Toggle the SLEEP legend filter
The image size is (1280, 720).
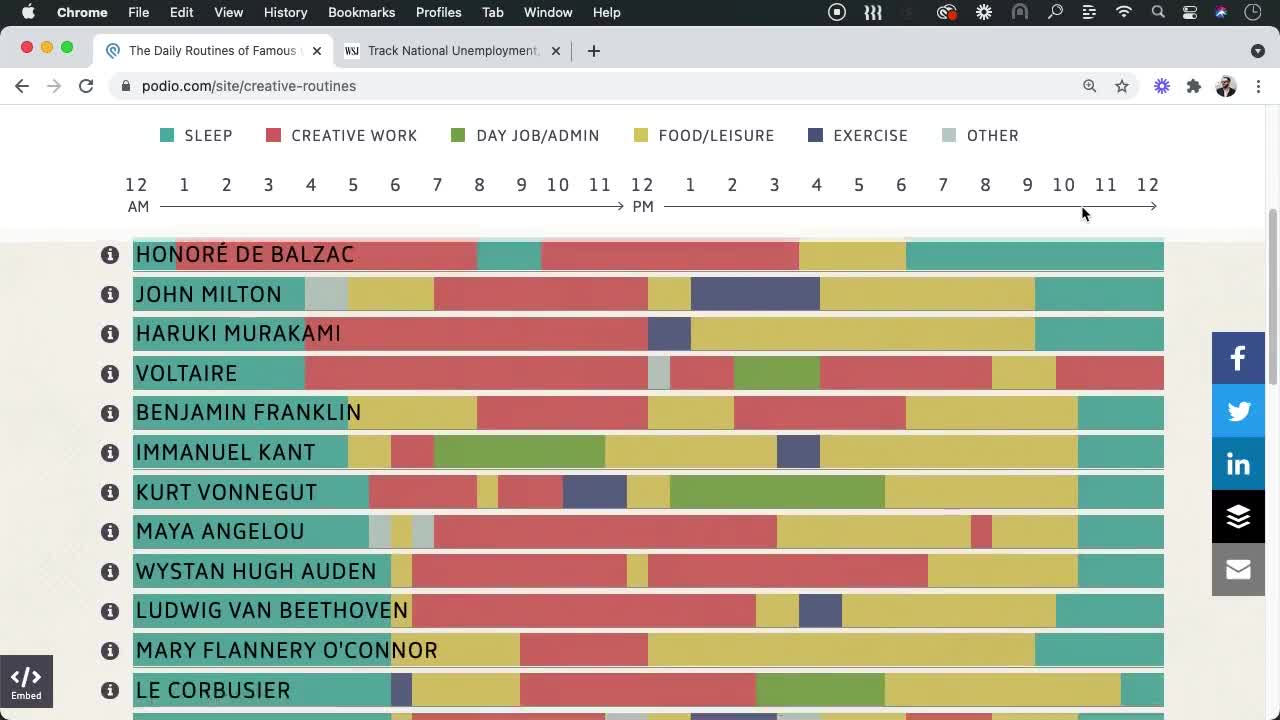[x=196, y=135]
